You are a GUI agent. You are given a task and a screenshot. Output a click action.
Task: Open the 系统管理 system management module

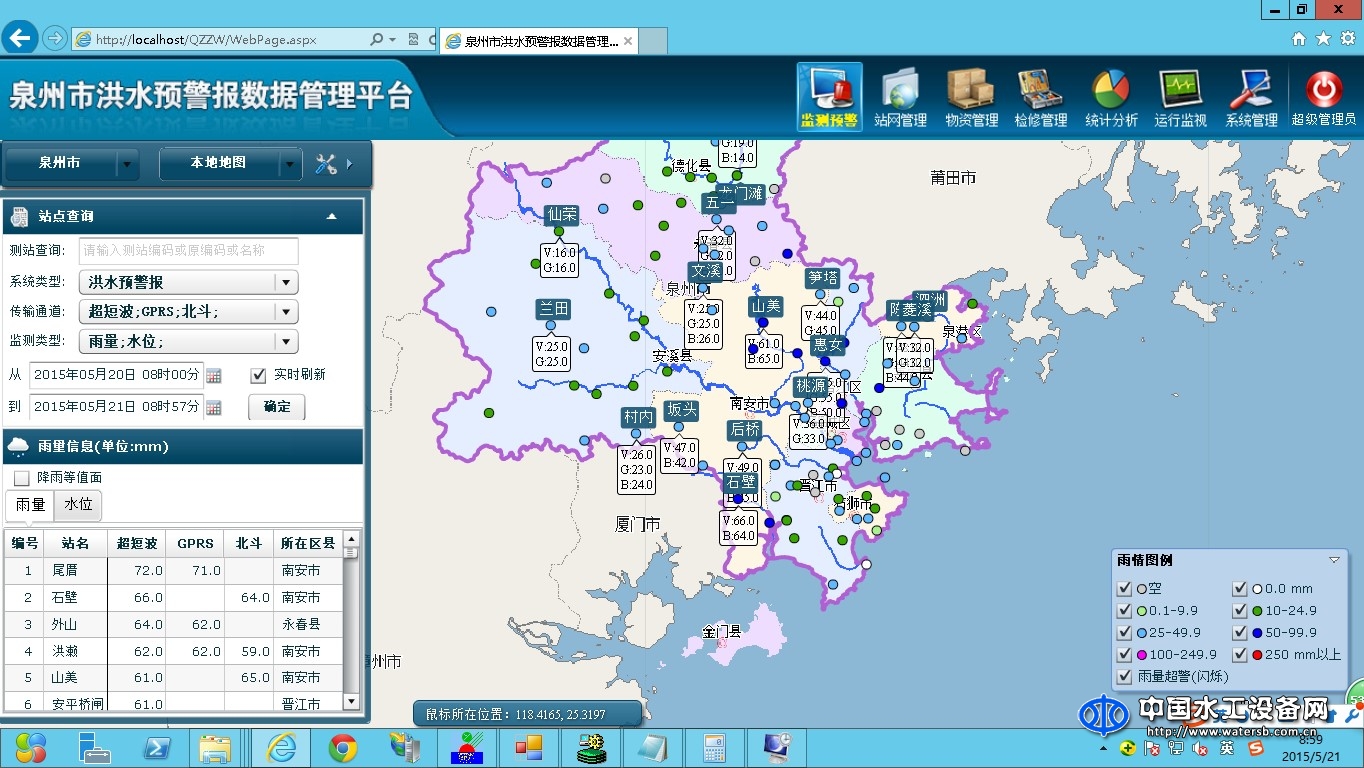click(x=1251, y=96)
